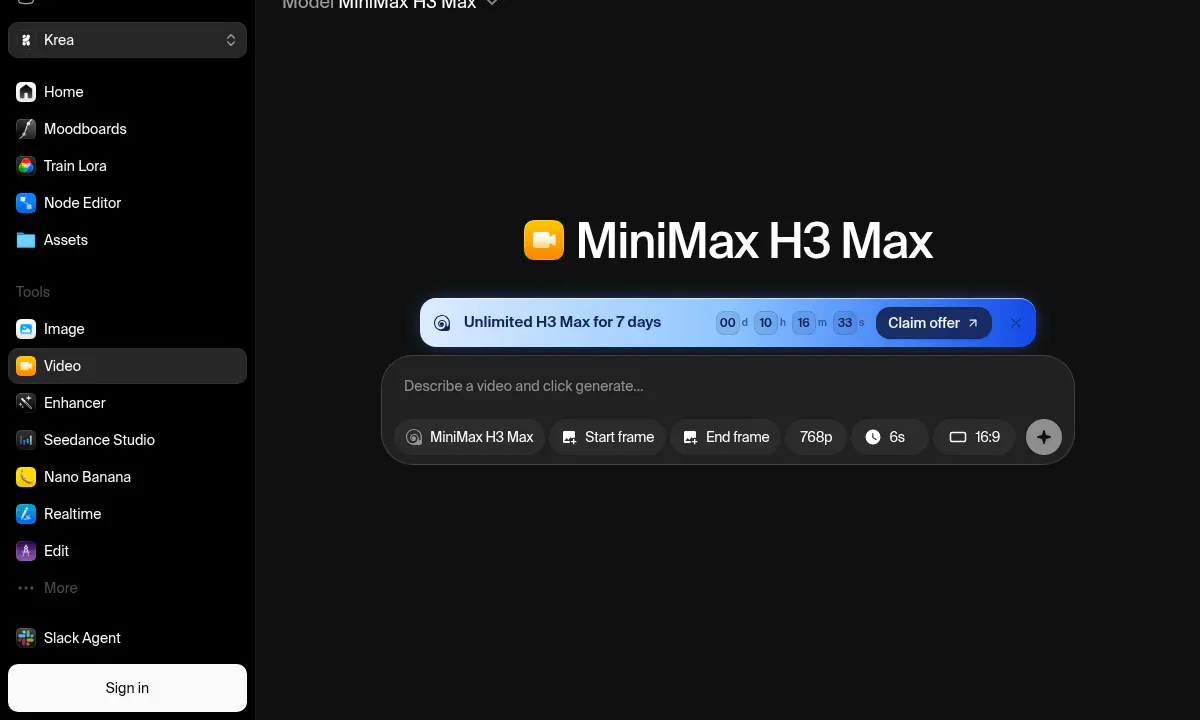Click the Video camera sidebar icon
Image resolution: width=1200 pixels, height=720 pixels.
pos(26,366)
